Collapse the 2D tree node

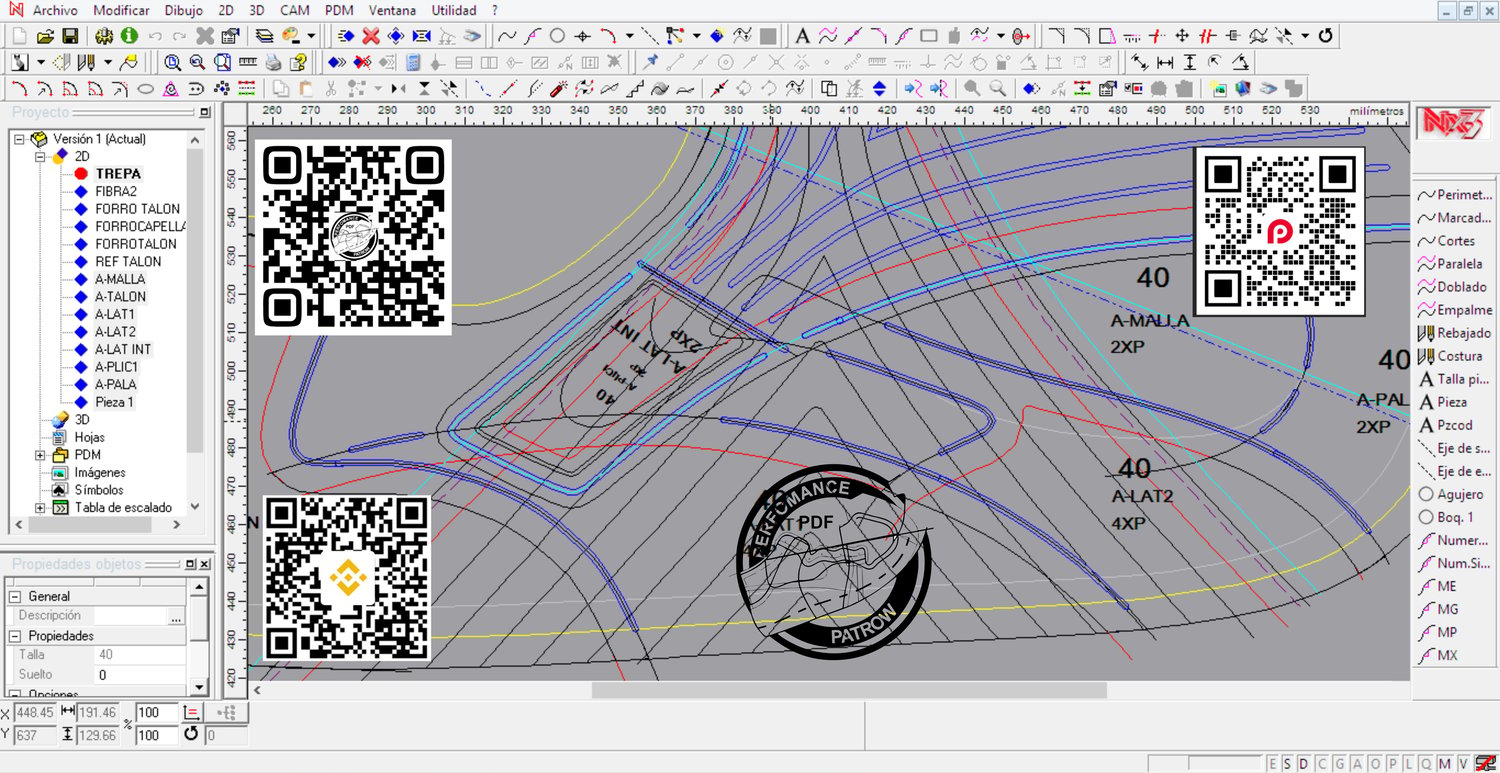pos(41,156)
